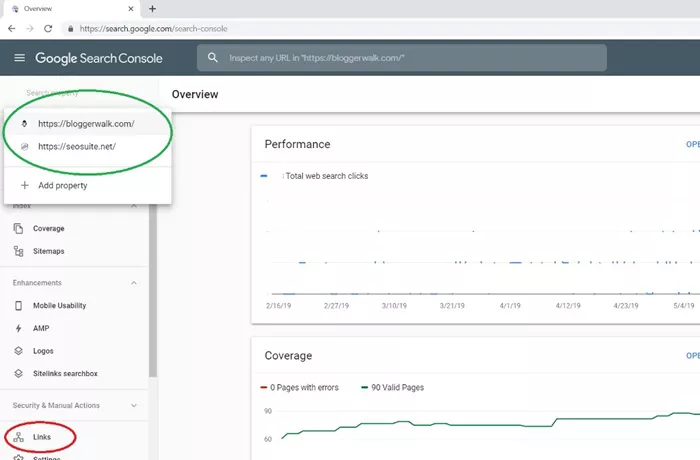This screenshot has width=700, height=460.
Task: Click the address bar URL
Action: coord(154,29)
